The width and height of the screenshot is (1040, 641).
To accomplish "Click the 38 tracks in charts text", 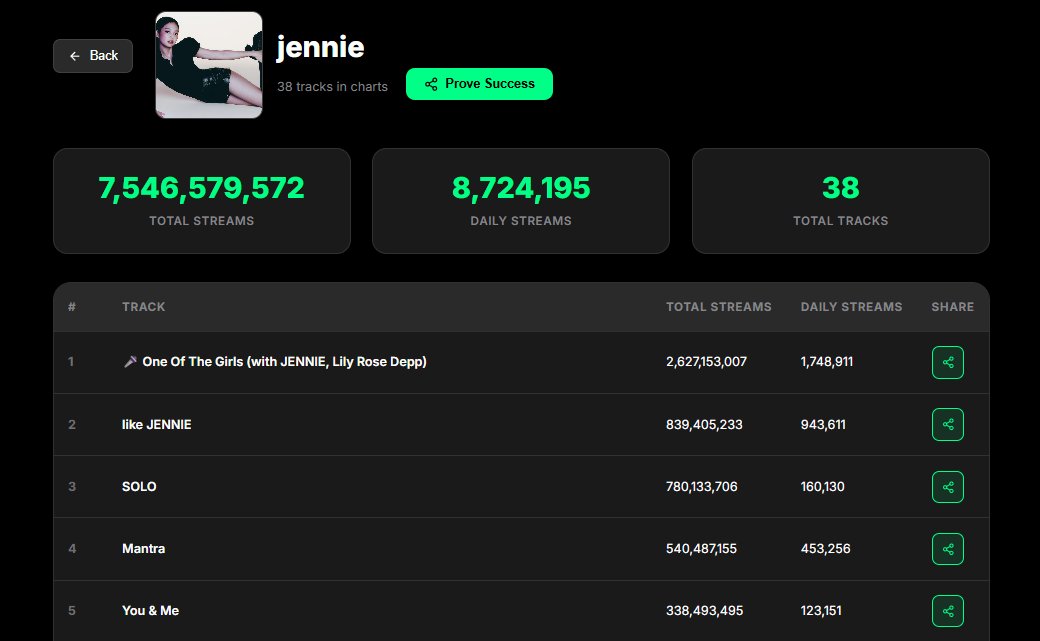I will coord(332,87).
